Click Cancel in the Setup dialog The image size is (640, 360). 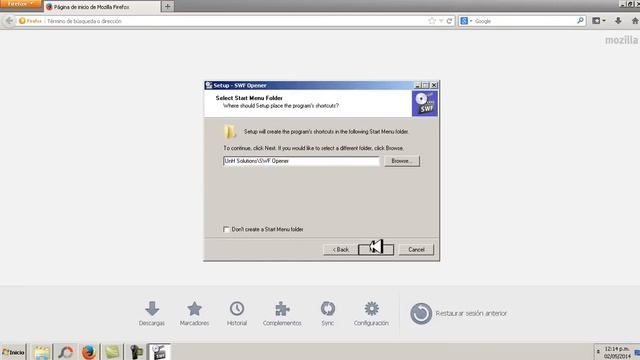coord(416,249)
